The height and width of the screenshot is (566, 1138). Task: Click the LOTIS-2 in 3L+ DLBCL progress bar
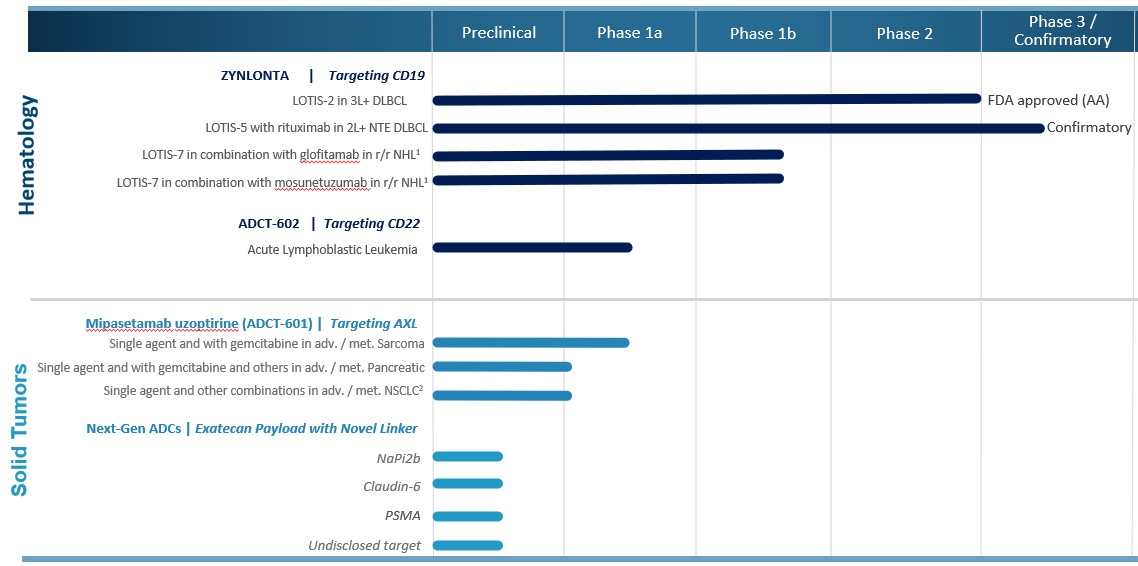point(706,99)
